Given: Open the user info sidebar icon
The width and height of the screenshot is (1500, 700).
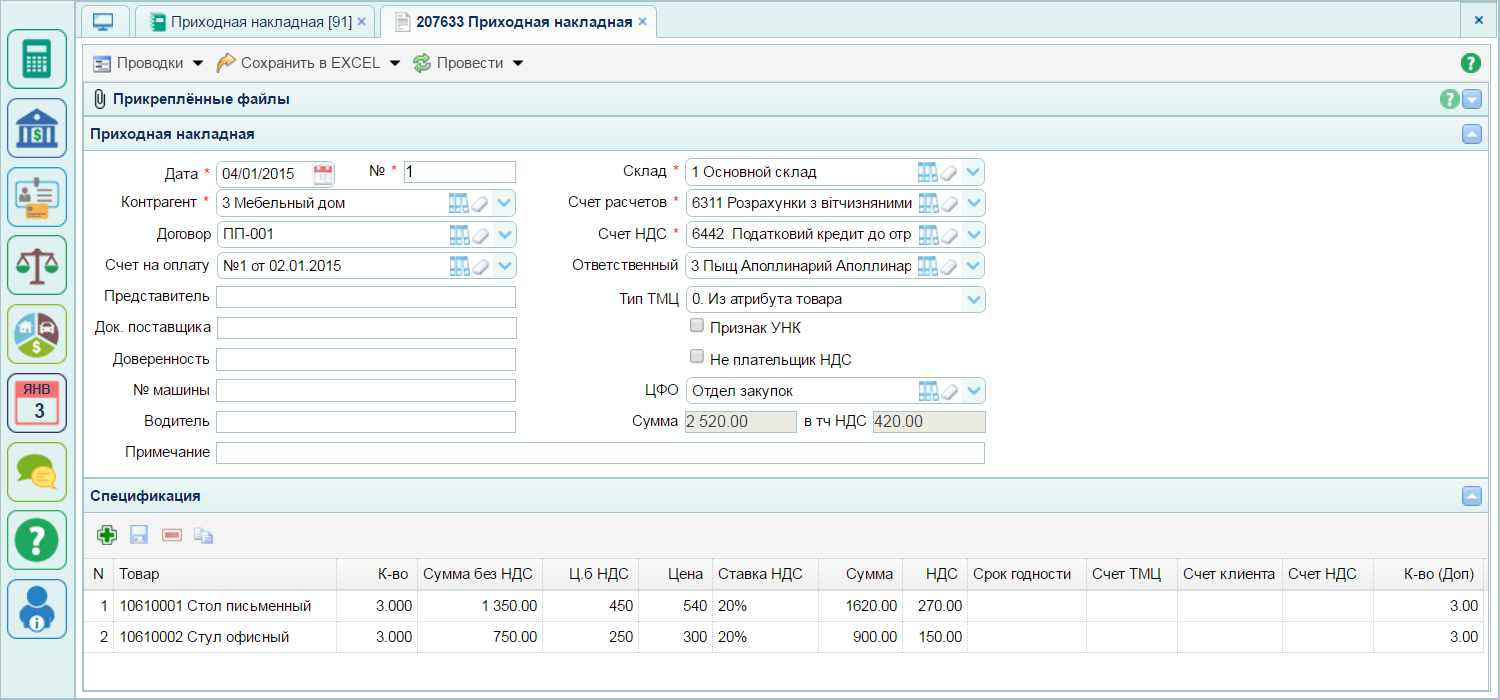Looking at the screenshot, I should 37,609.
